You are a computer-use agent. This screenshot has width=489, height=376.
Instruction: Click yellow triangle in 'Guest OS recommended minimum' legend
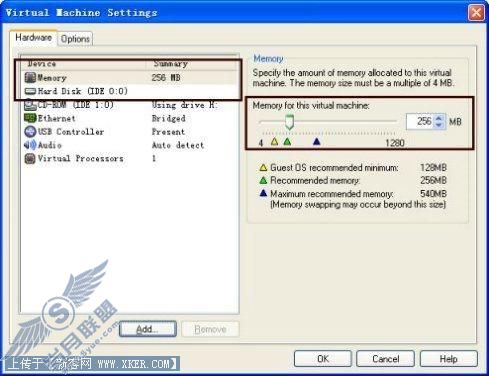pyautogui.click(x=263, y=167)
